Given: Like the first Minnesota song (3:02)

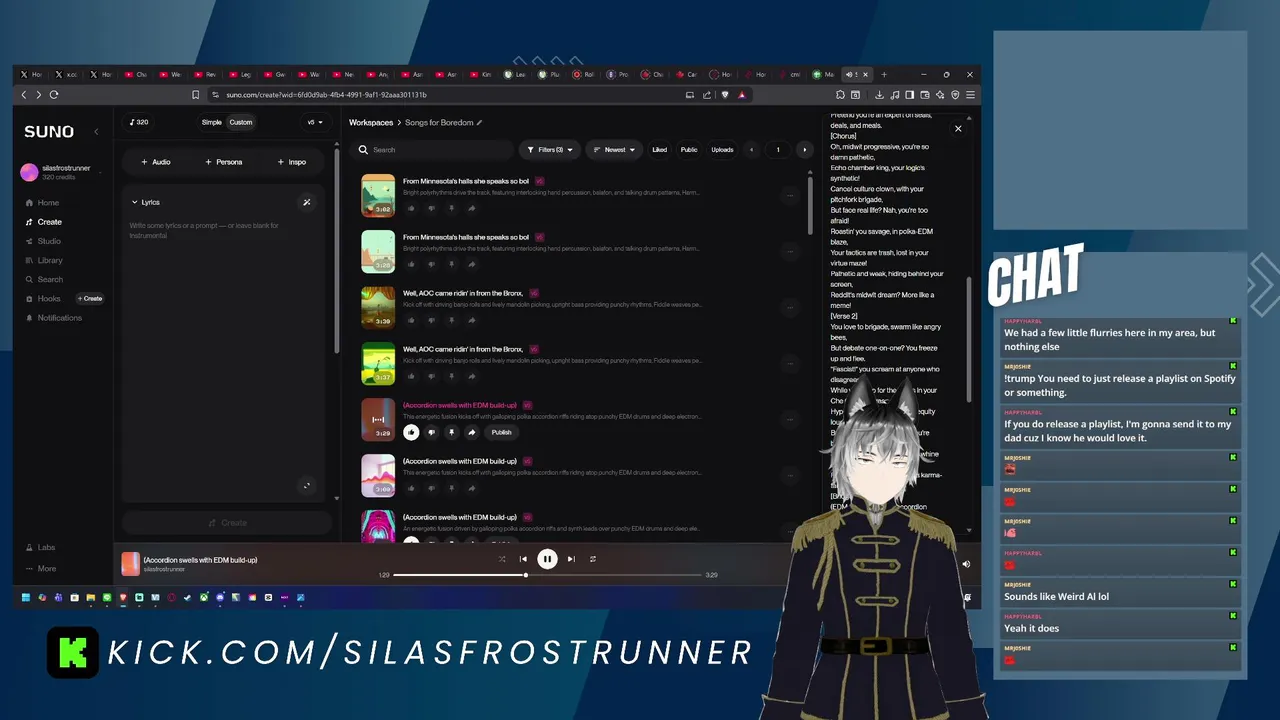Looking at the screenshot, I should [x=411, y=208].
